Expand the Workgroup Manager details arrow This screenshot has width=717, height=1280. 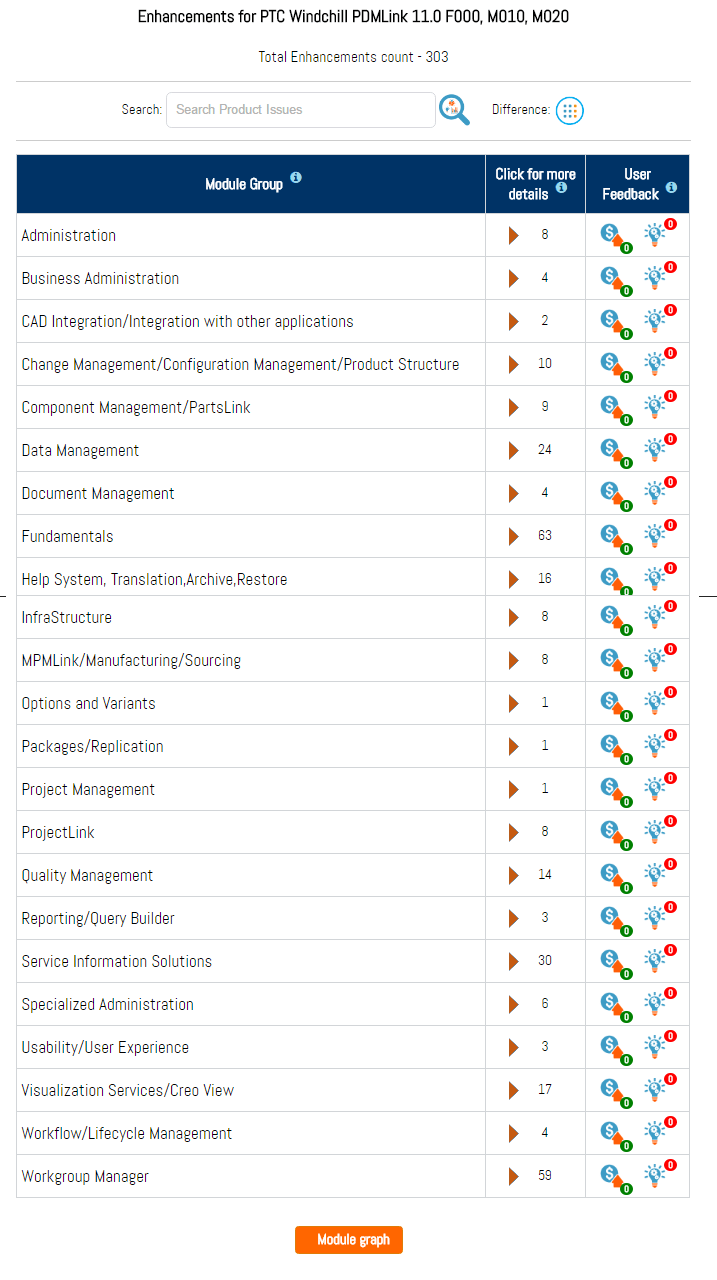click(514, 1175)
